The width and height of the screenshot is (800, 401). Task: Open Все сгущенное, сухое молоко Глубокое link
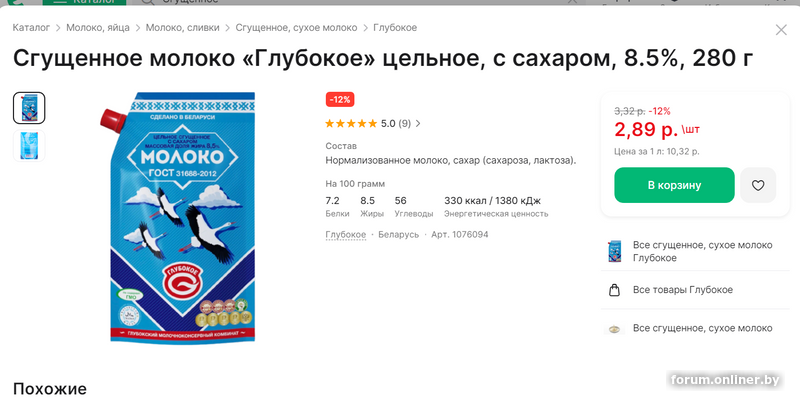pyautogui.click(x=703, y=252)
